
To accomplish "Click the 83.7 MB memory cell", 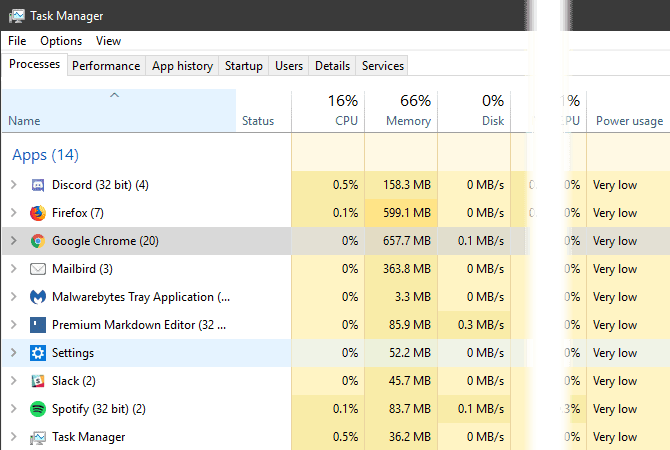I will (x=401, y=409).
